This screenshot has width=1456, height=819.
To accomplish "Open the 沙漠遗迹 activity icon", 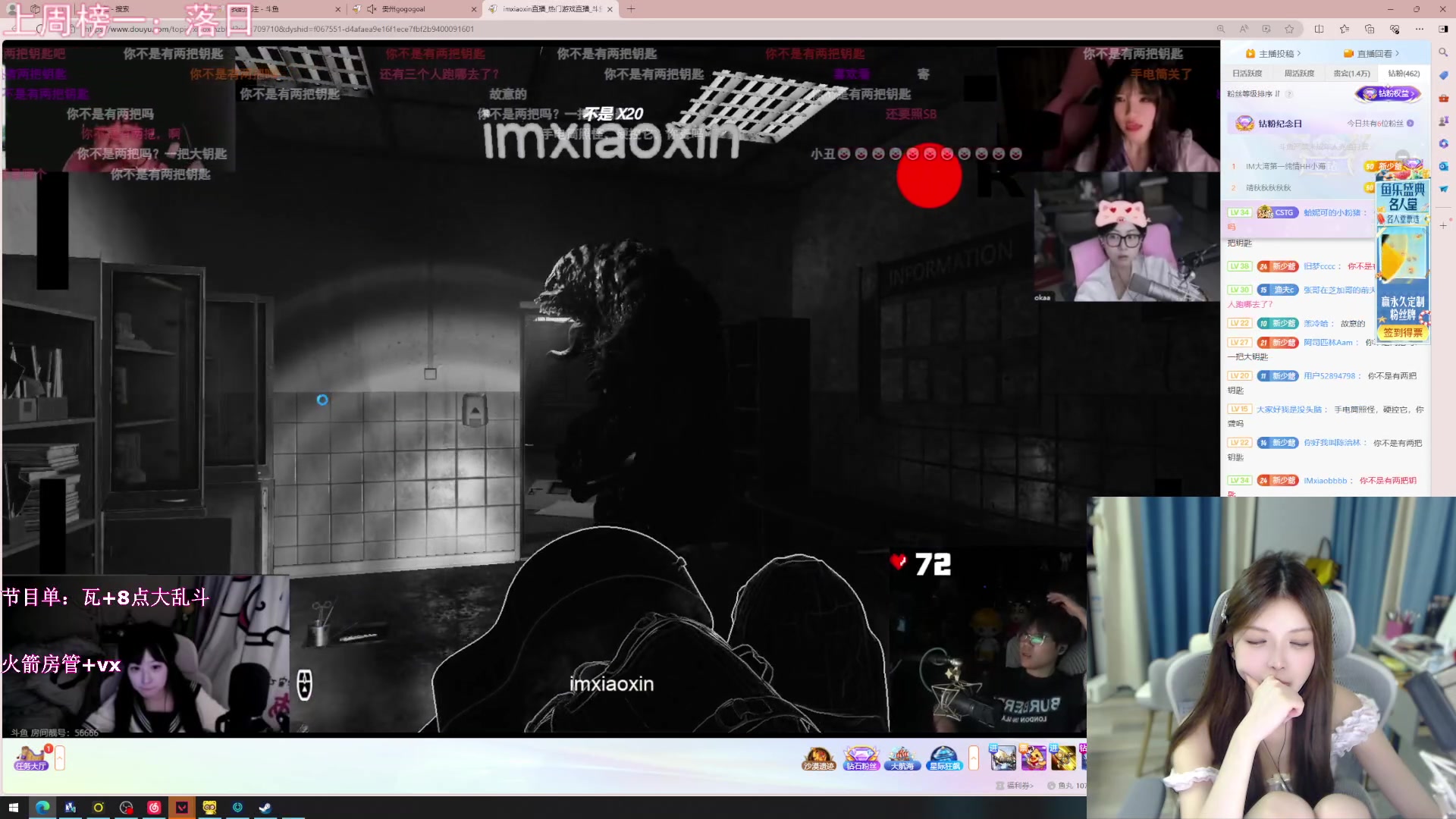I will click(x=819, y=758).
